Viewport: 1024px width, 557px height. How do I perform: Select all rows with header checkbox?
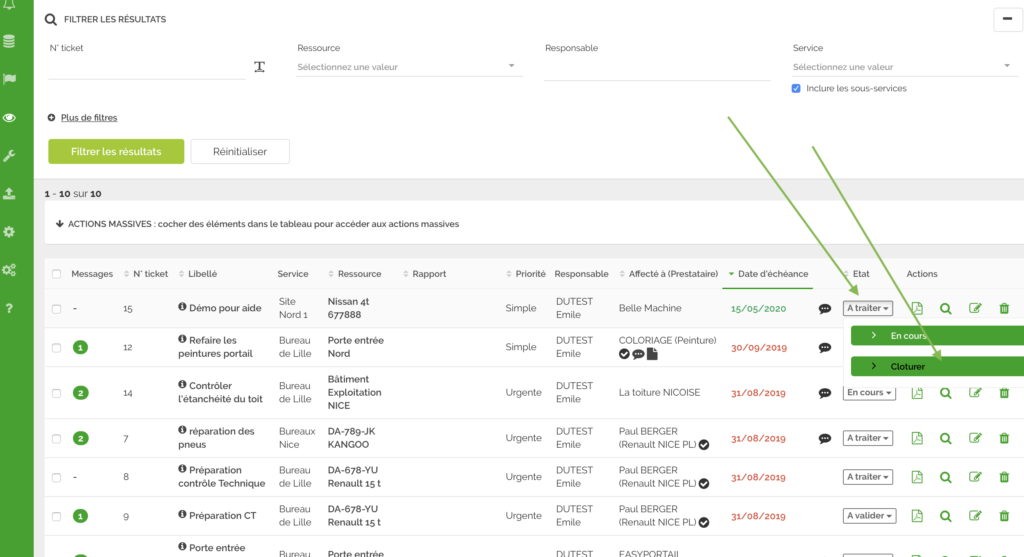pyautogui.click(x=56, y=274)
